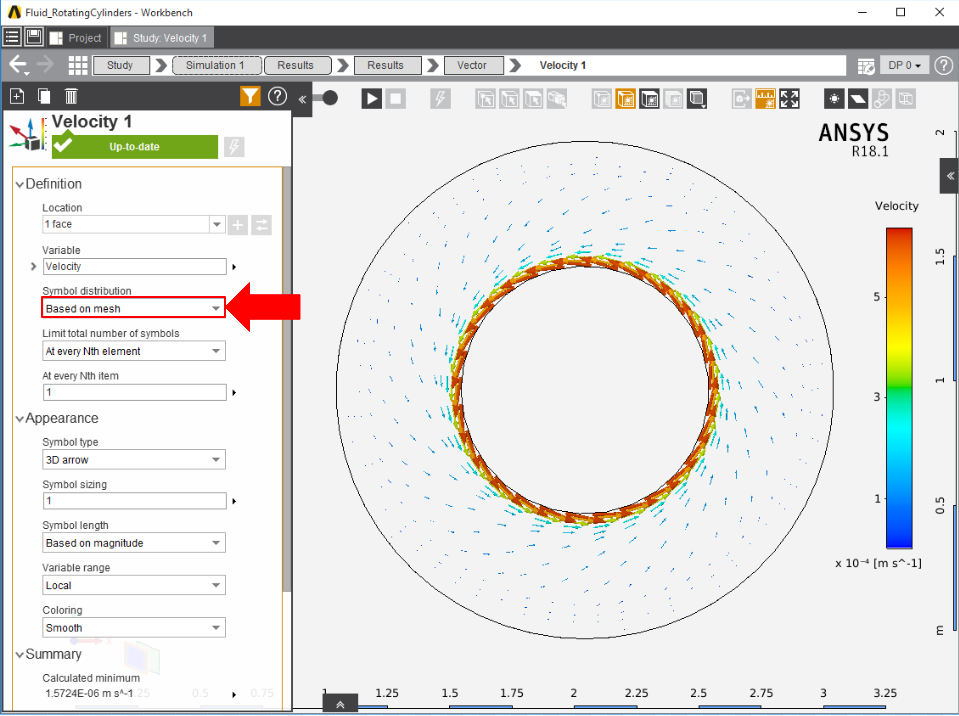Switch to the Project tab
The image size is (959, 716).
(x=76, y=38)
